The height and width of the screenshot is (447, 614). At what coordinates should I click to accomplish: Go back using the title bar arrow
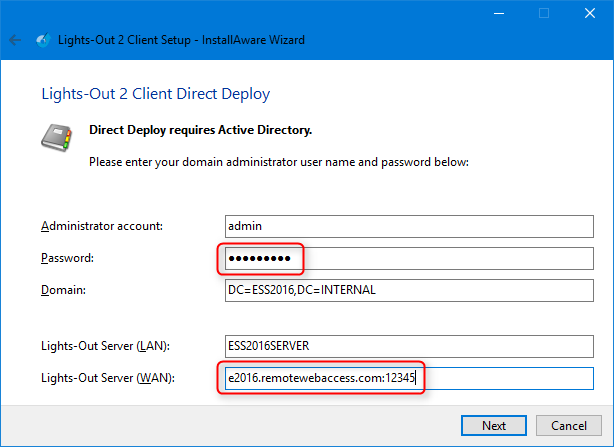point(15,40)
